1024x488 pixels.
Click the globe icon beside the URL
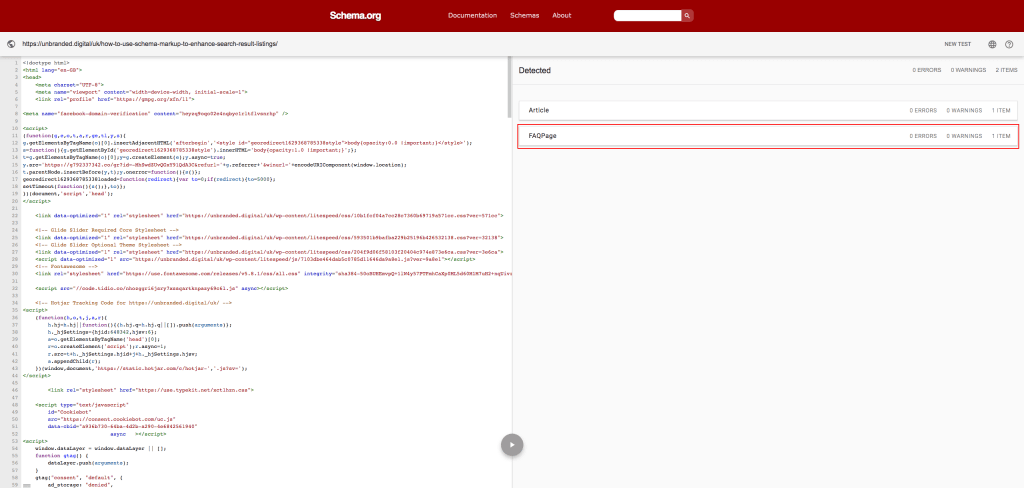pos(11,44)
